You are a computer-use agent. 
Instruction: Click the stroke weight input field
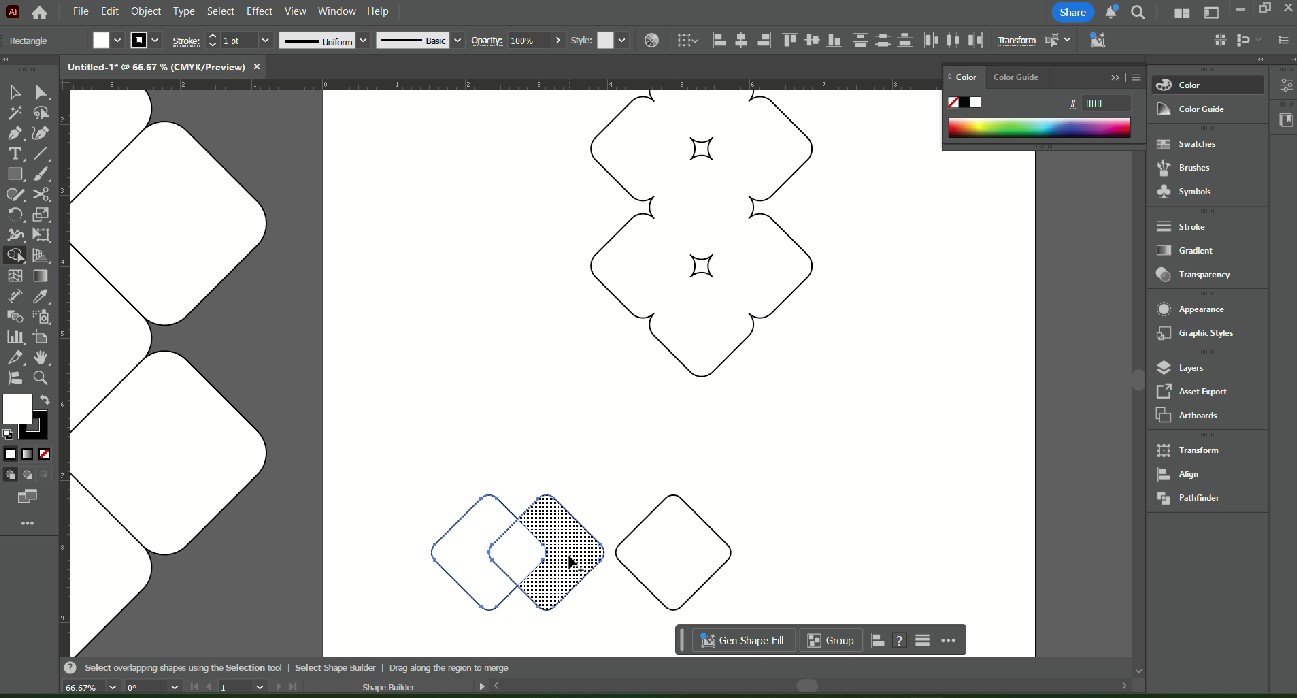click(240, 40)
